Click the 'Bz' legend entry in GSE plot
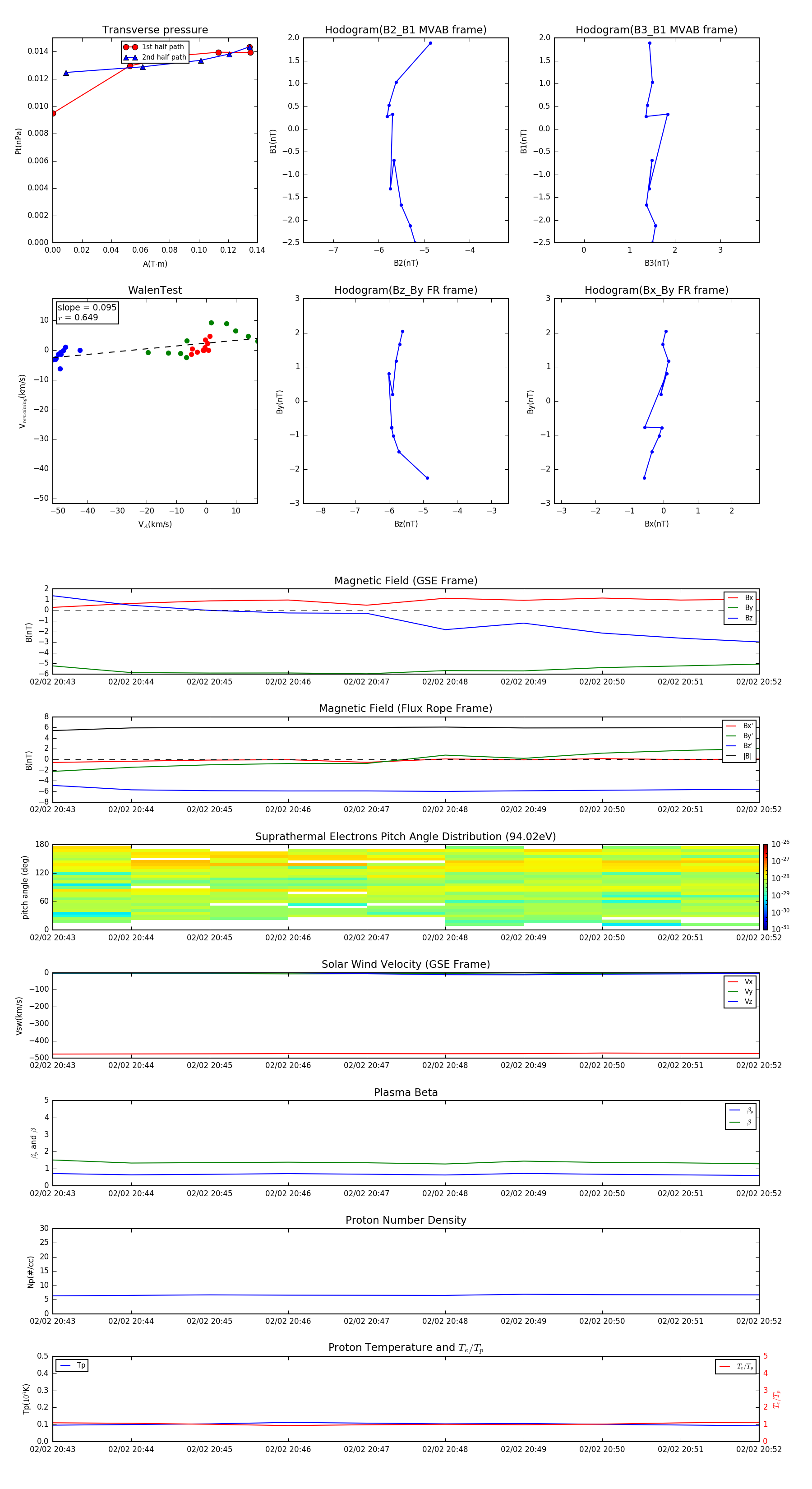This screenshot has height=1489, width=812. 740,618
